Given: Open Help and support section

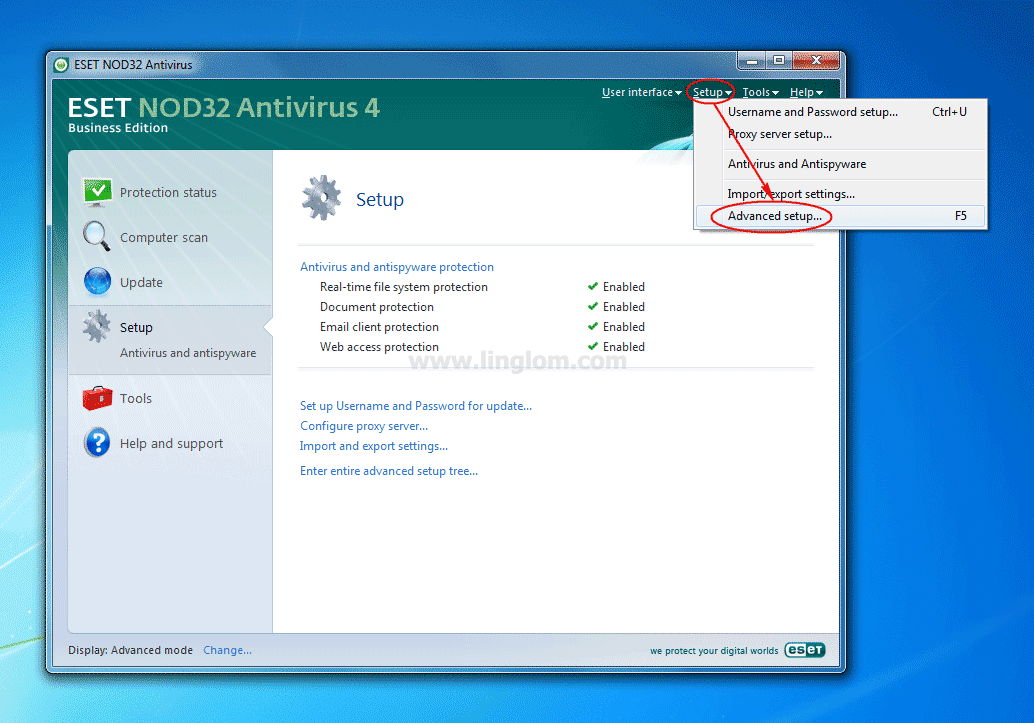Looking at the screenshot, I should tap(171, 443).
